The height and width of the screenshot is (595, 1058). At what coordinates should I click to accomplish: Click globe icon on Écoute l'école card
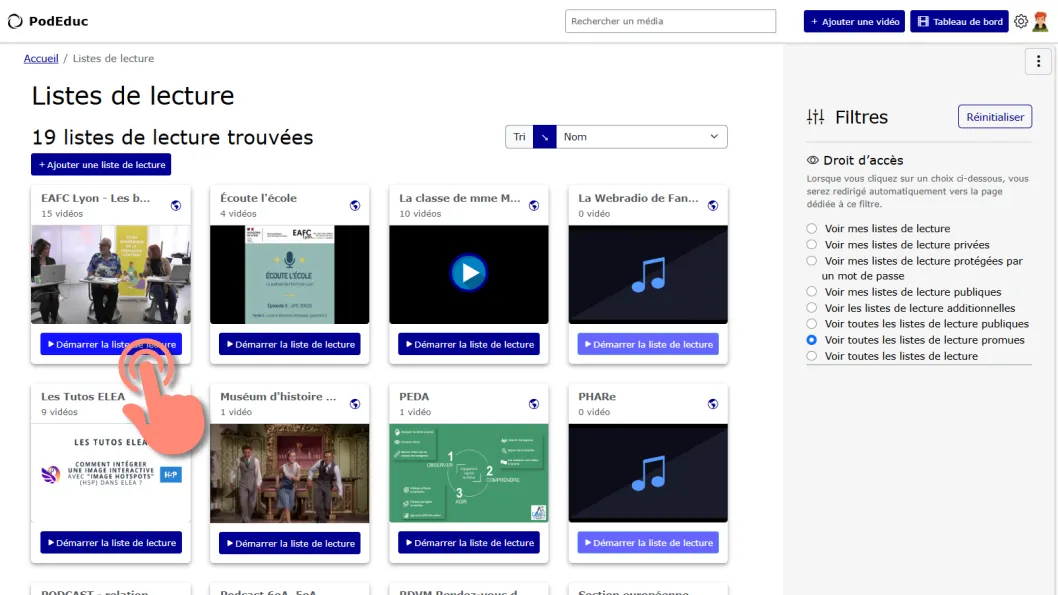tap(355, 206)
